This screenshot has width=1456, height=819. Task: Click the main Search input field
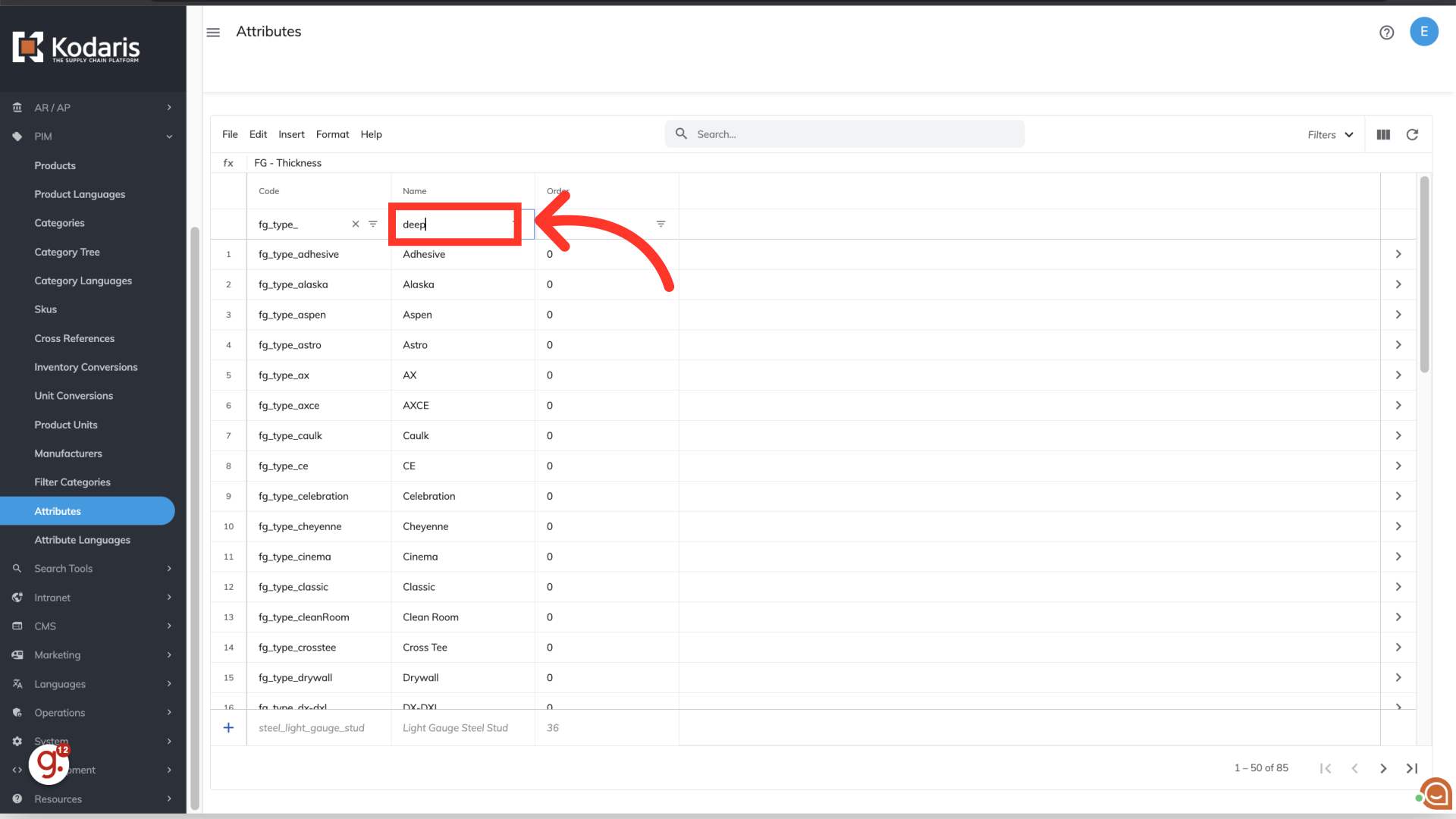click(x=857, y=134)
